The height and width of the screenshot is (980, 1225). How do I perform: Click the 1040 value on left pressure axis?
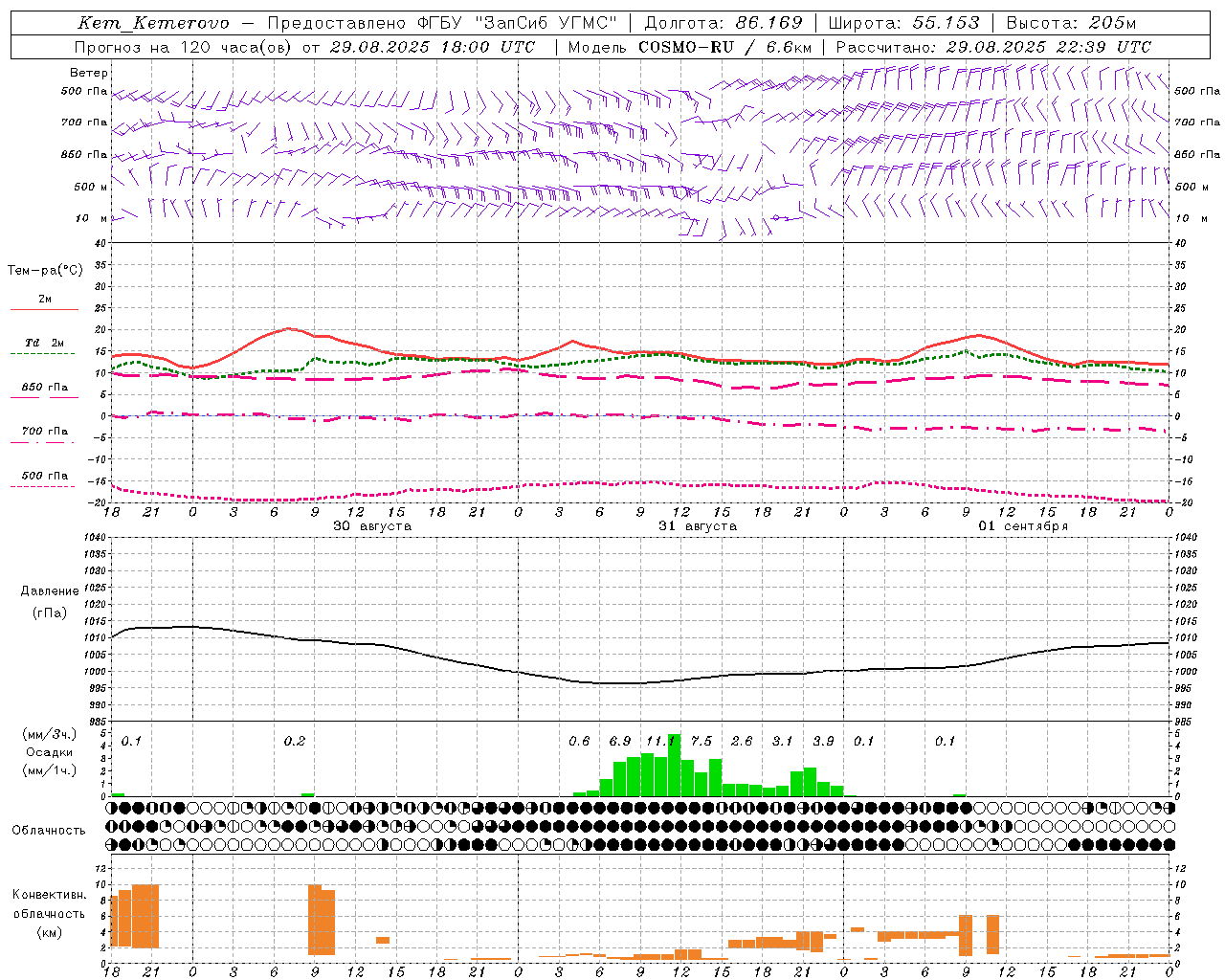click(x=93, y=537)
